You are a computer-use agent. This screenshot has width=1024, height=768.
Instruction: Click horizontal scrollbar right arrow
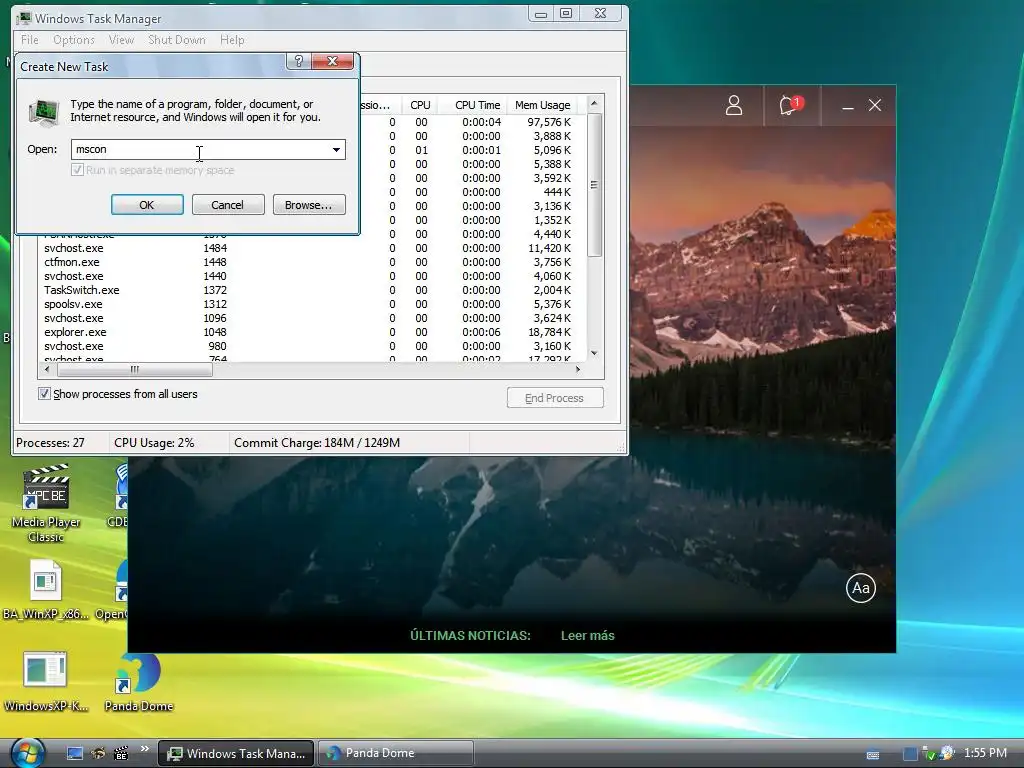(578, 370)
